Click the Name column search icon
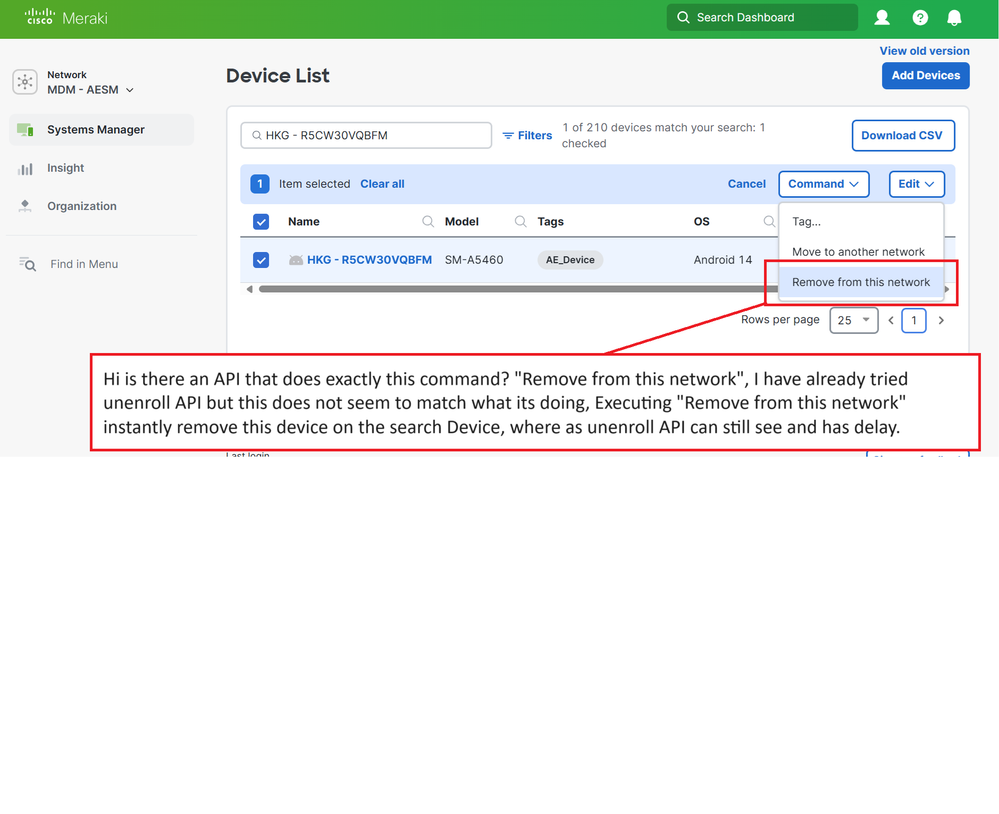This screenshot has height=814, width=999. click(428, 222)
